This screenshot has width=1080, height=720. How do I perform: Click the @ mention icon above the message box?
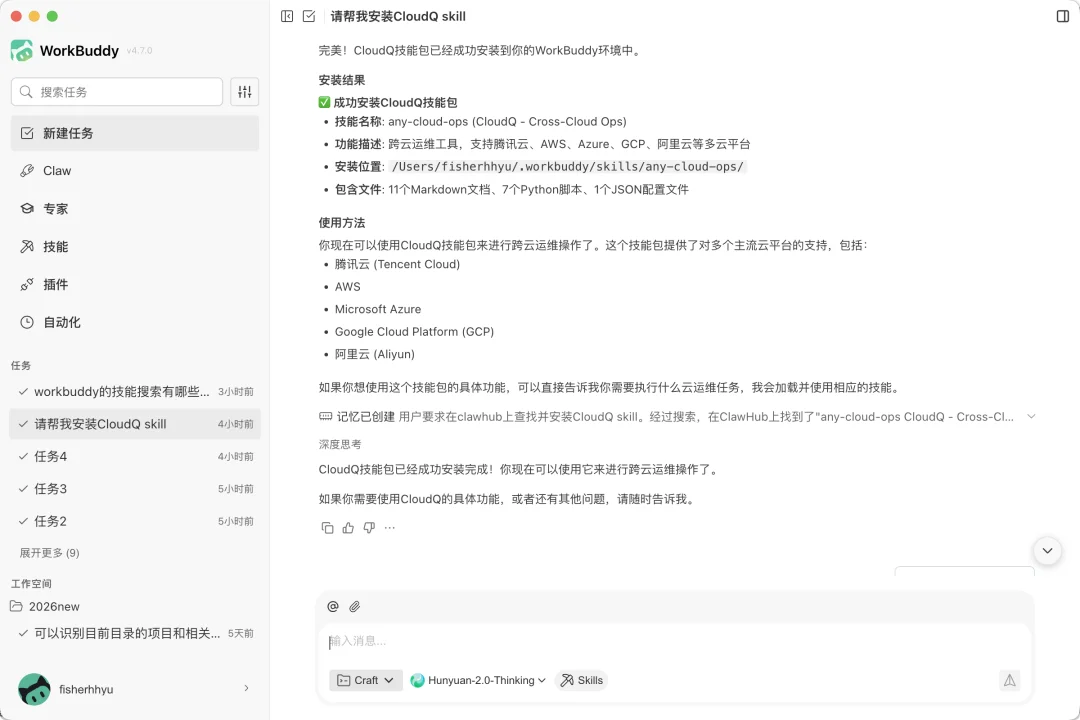point(333,606)
